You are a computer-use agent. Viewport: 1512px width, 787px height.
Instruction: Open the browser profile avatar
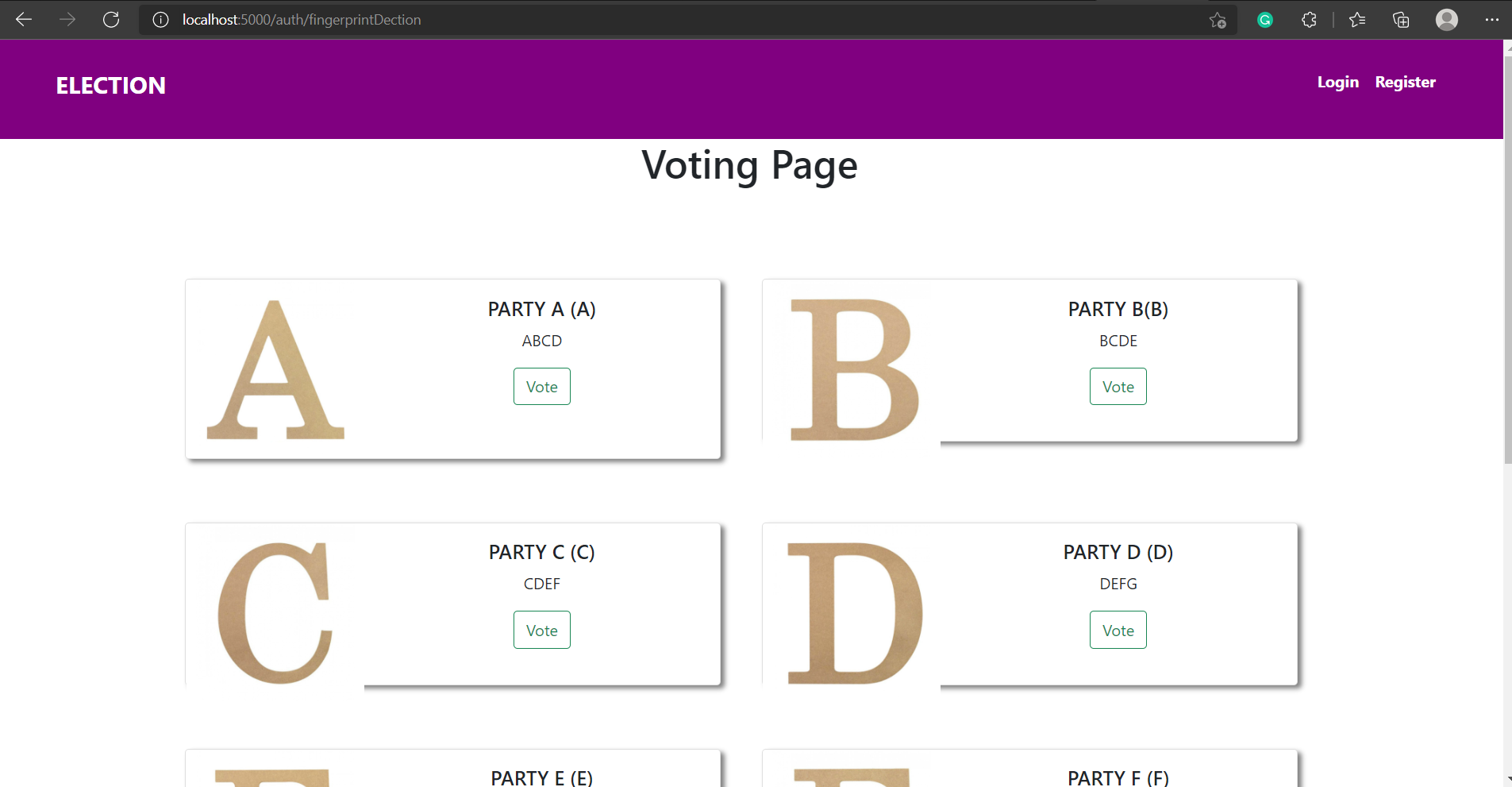point(1446,19)
